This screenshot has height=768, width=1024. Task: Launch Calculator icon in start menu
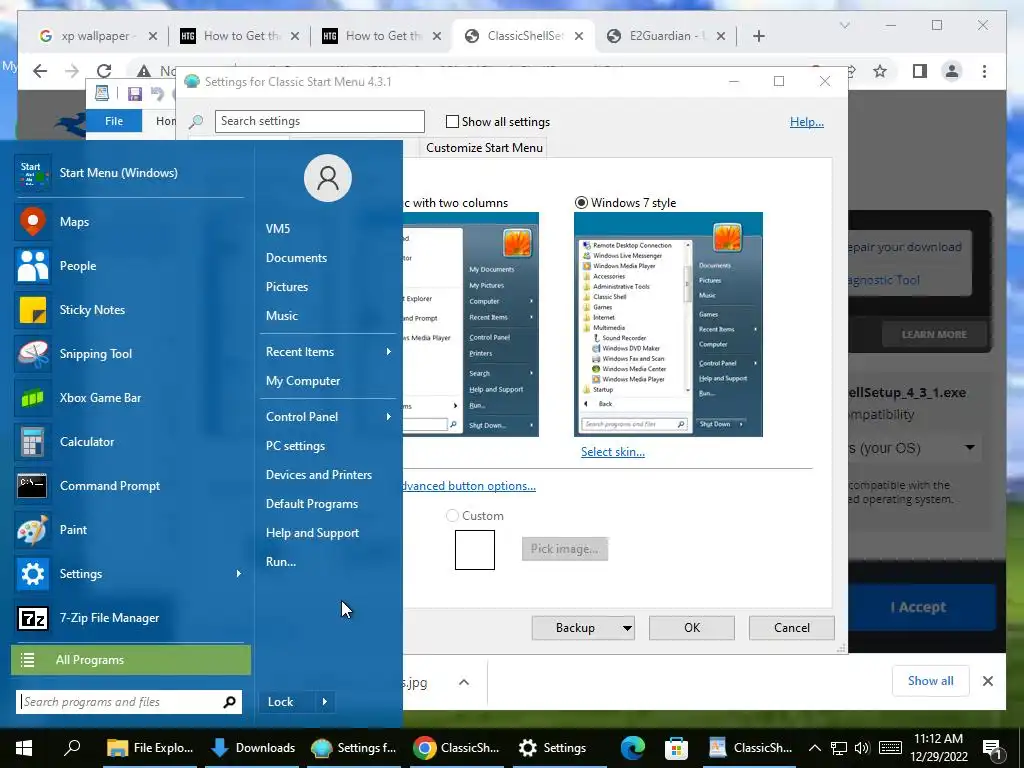click(x=32, y=442)
